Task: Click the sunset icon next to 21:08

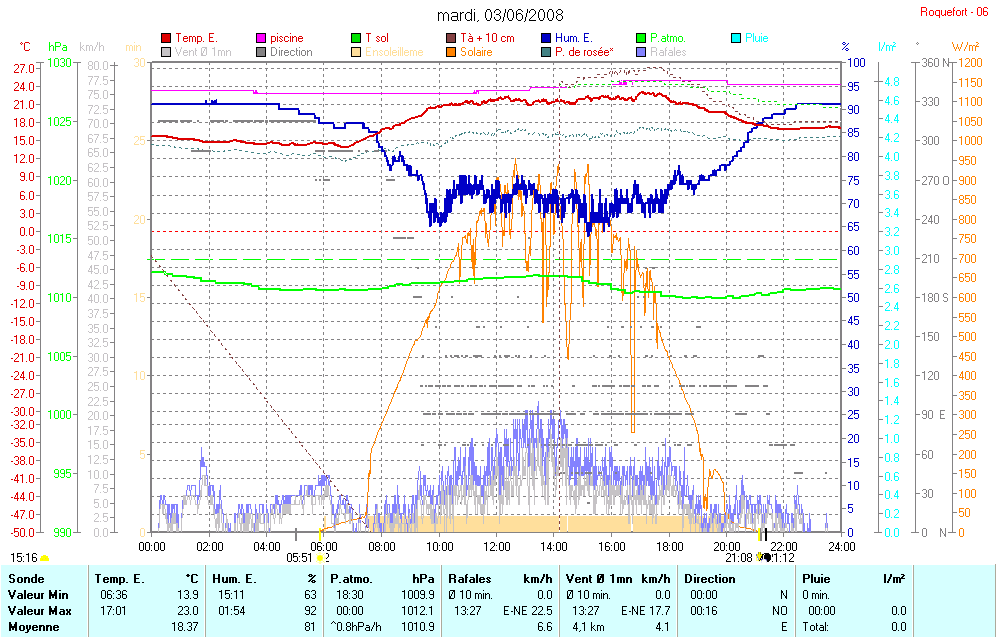Action: pos(759,558)
